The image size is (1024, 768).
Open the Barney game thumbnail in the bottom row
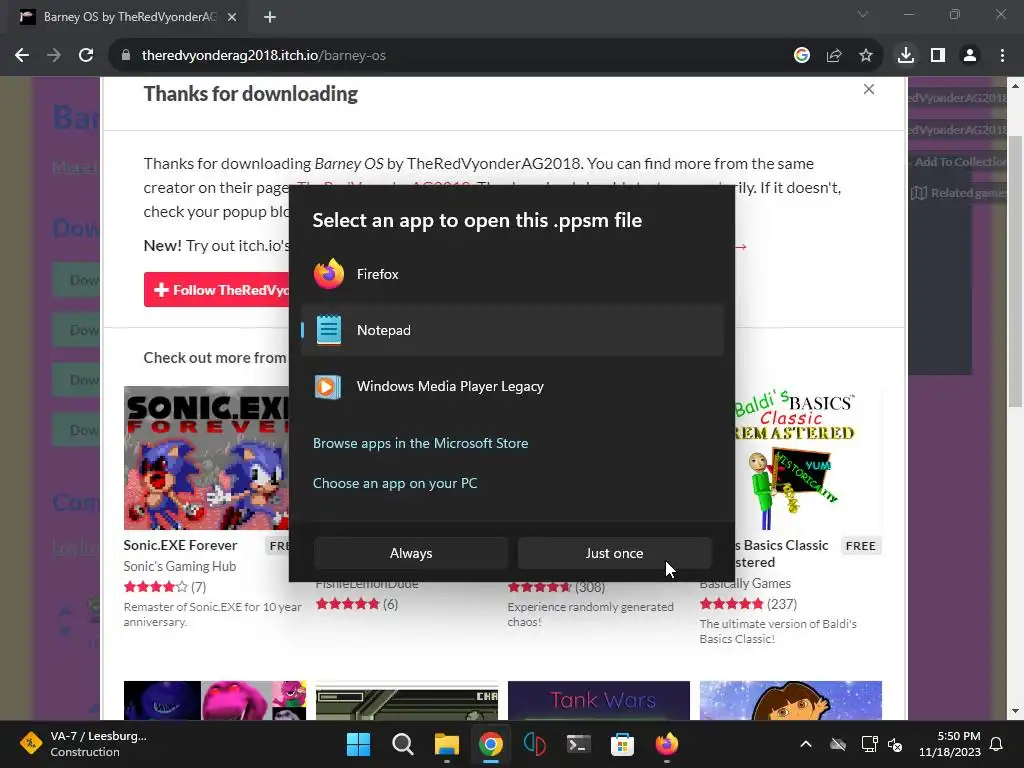[x=215, y=700]
